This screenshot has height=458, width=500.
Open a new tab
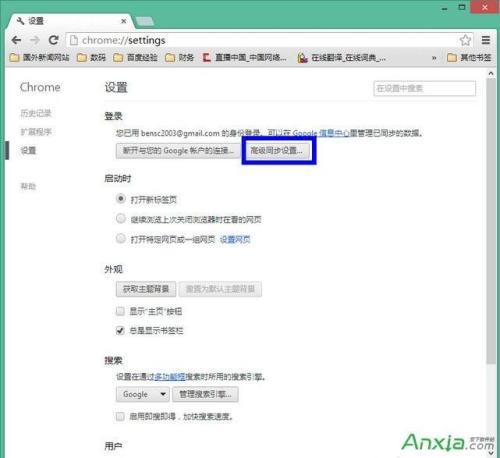point(145,21)
